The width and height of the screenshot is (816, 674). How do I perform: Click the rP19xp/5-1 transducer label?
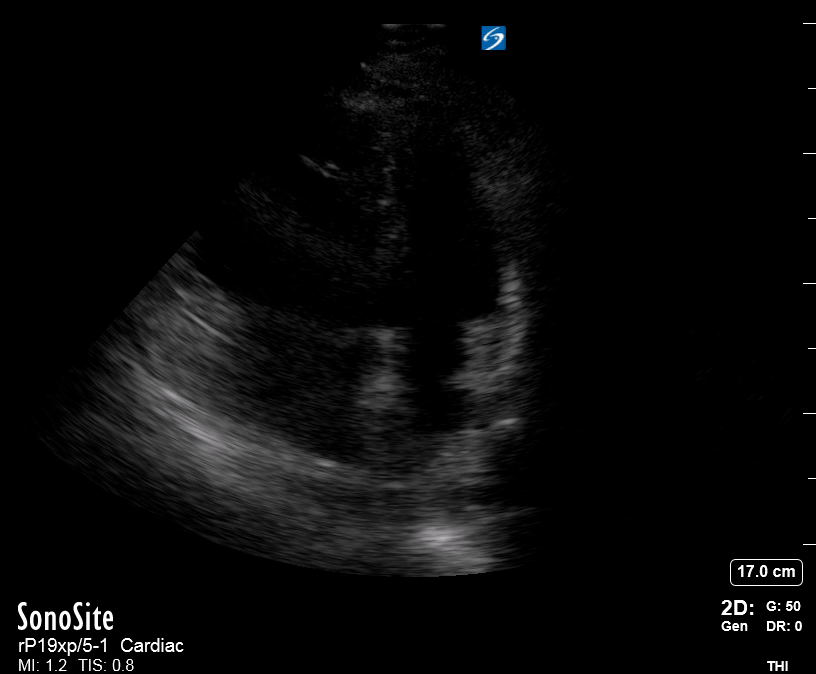click(x=63, y=646)
